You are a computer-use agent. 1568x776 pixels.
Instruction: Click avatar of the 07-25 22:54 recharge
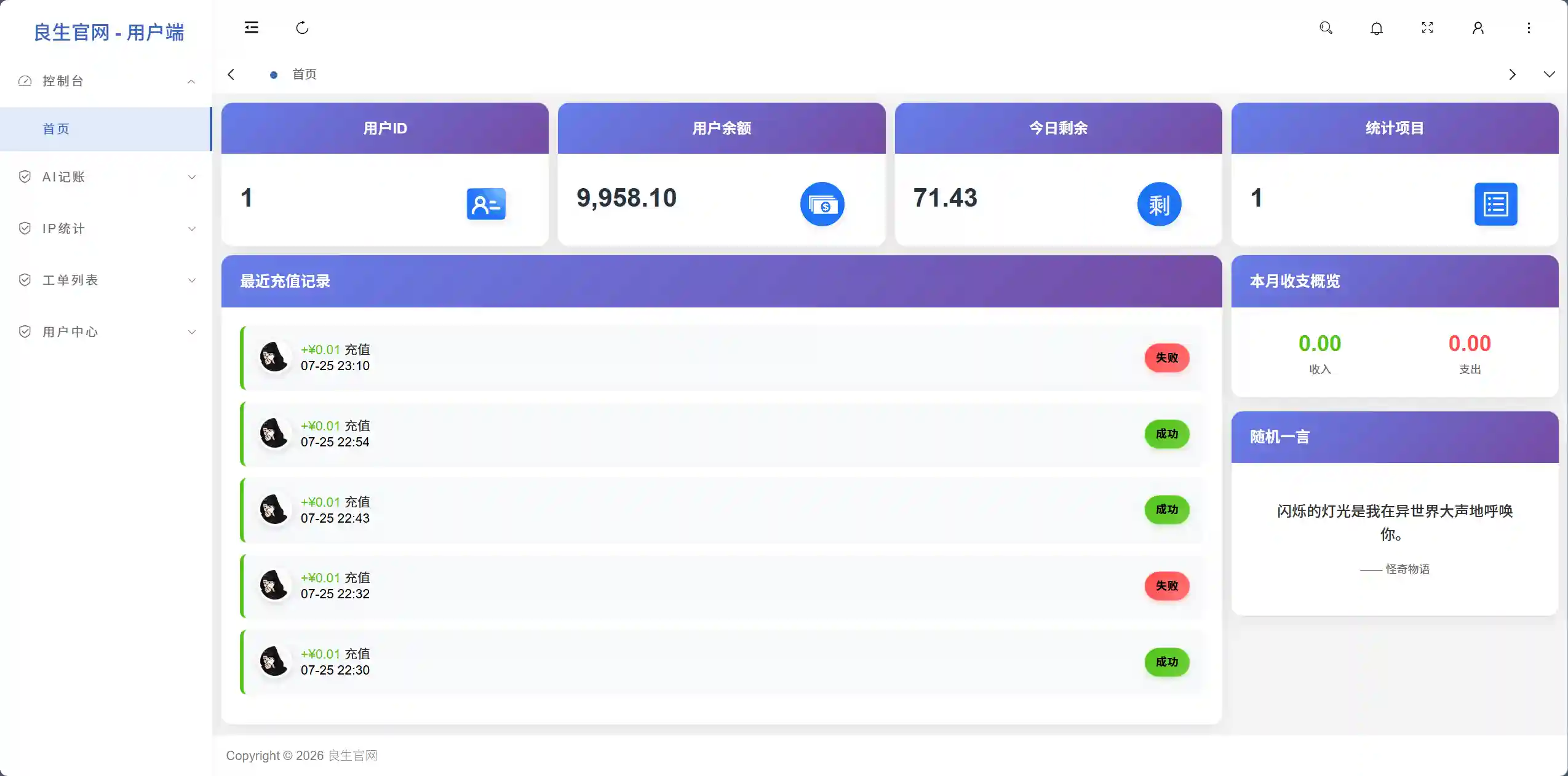click(x=274, y=434)
